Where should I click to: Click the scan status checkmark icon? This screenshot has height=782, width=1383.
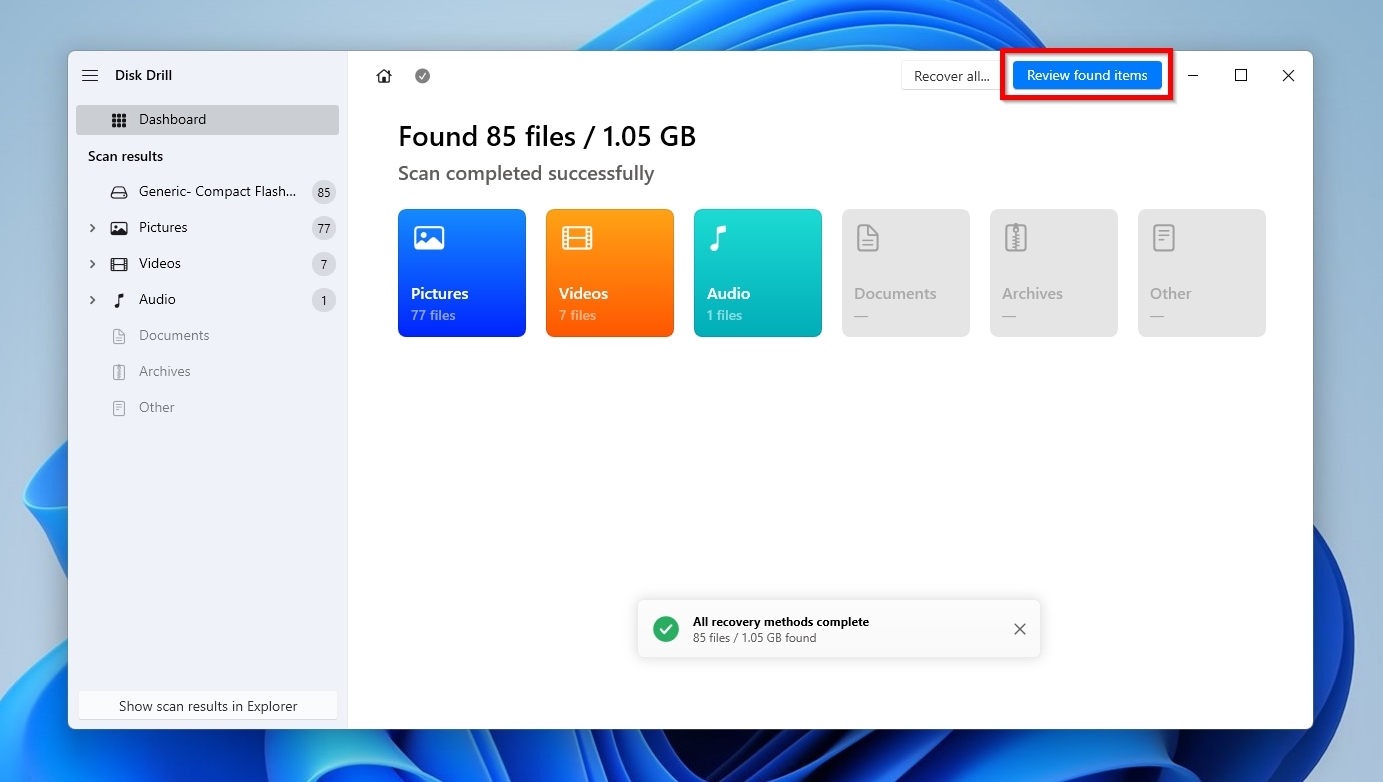[x=423, y=76]
